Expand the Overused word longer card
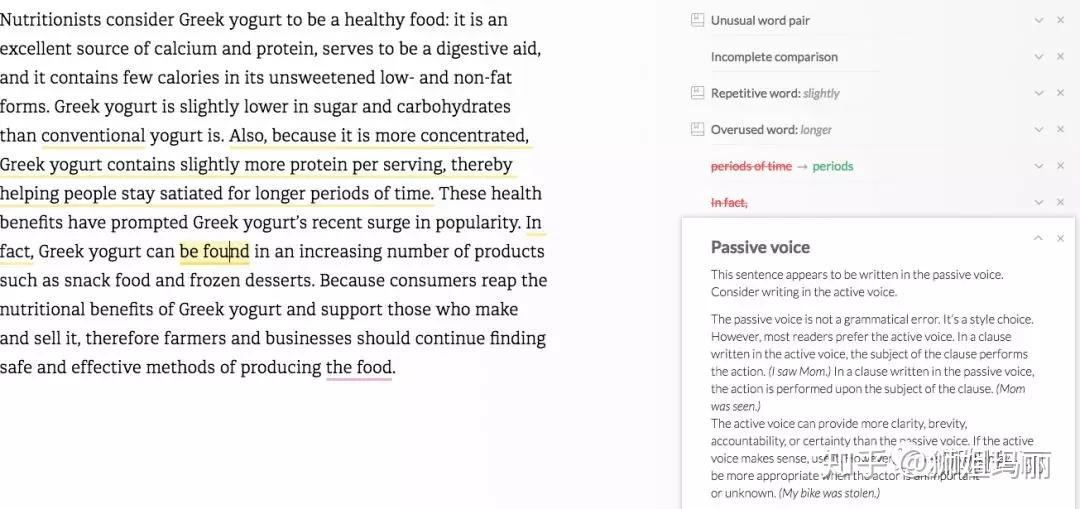 tap(1038, 129)
